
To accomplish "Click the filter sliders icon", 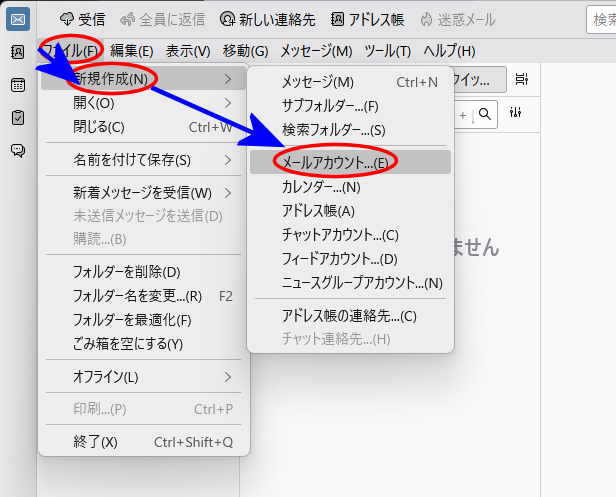I will click(516, 115).
